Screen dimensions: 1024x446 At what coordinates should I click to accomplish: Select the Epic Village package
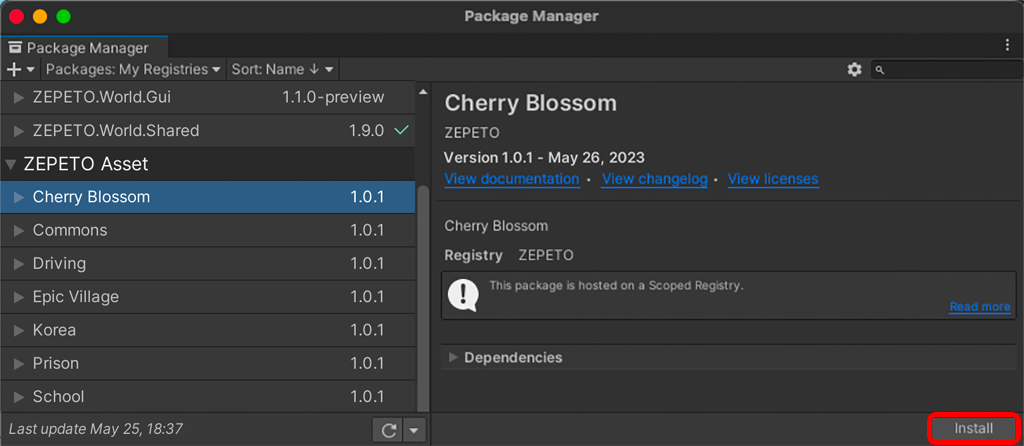click(x=208, y=297)
